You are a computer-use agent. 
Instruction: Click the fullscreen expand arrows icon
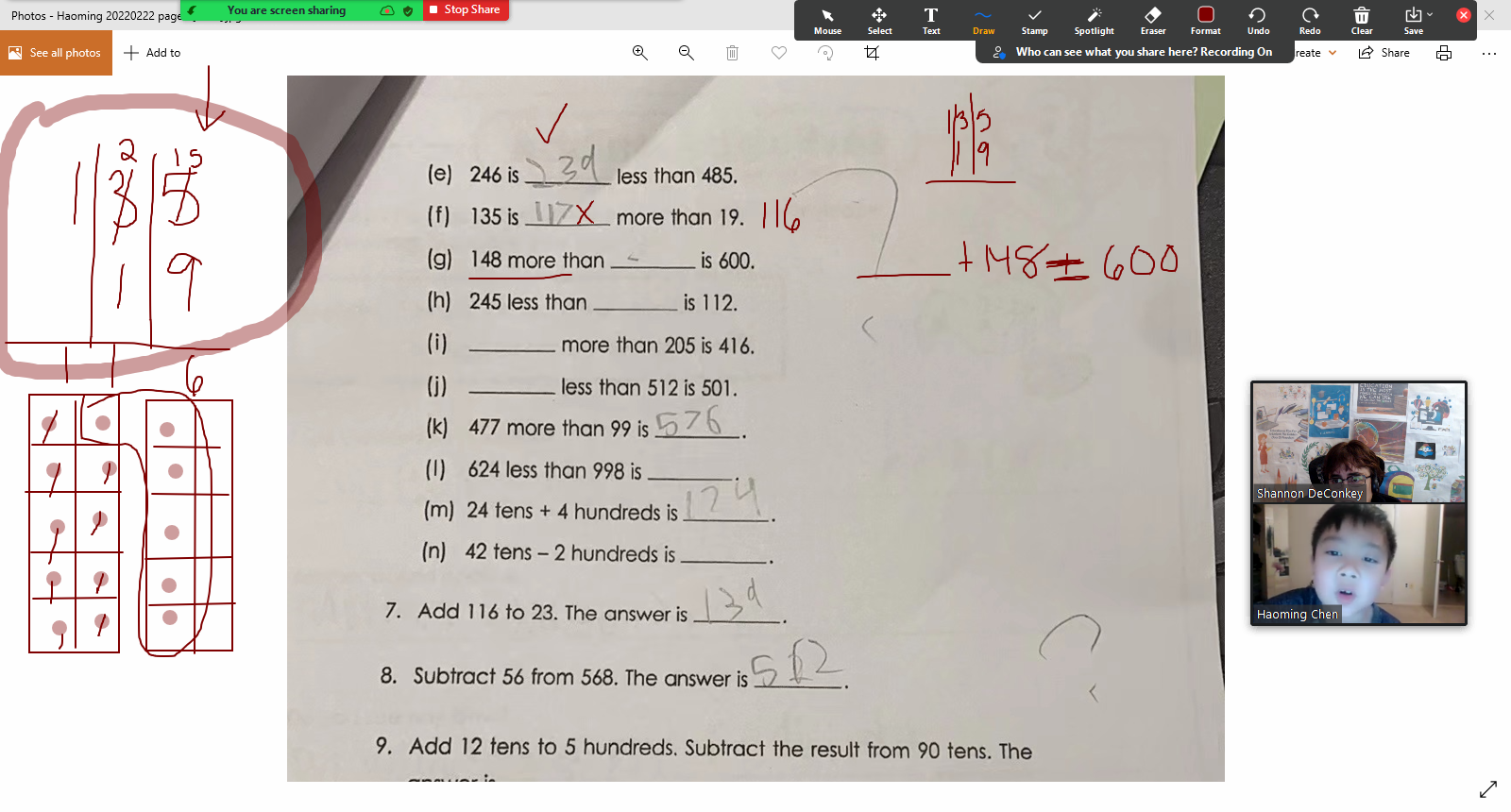coord(1488,788)
